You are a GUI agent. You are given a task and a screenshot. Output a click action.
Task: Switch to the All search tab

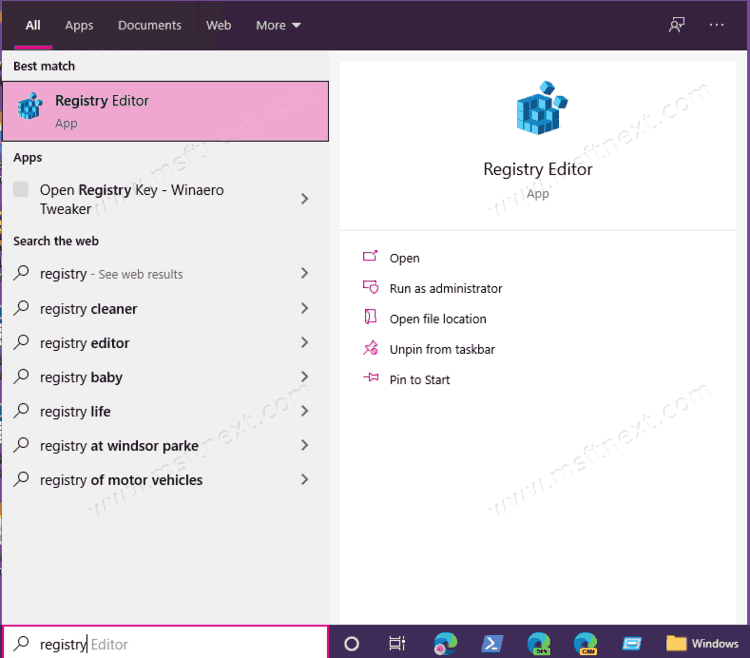[33, 25]
